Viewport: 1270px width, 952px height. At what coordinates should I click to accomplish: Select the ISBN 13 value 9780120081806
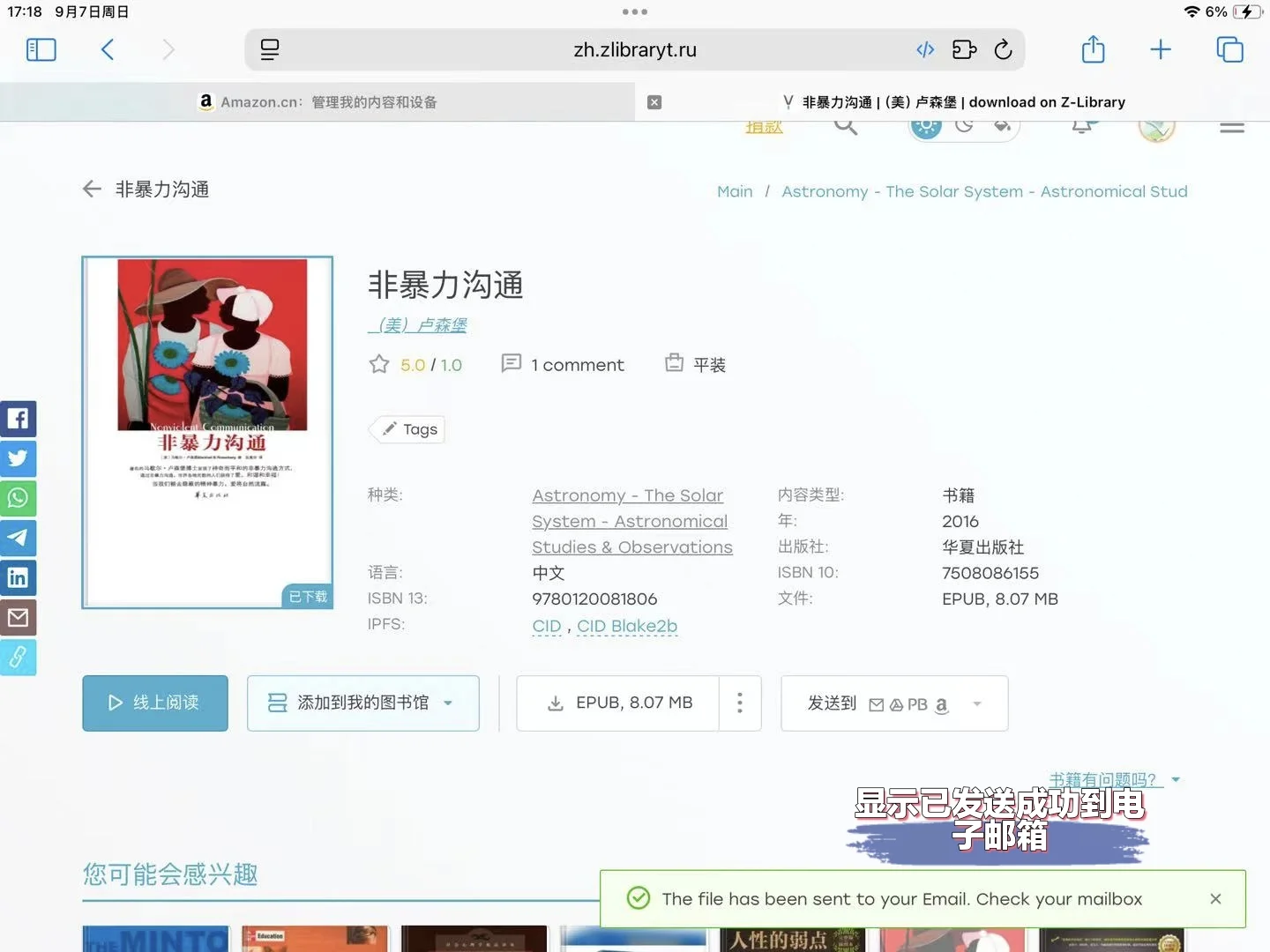tap(594, 599)
